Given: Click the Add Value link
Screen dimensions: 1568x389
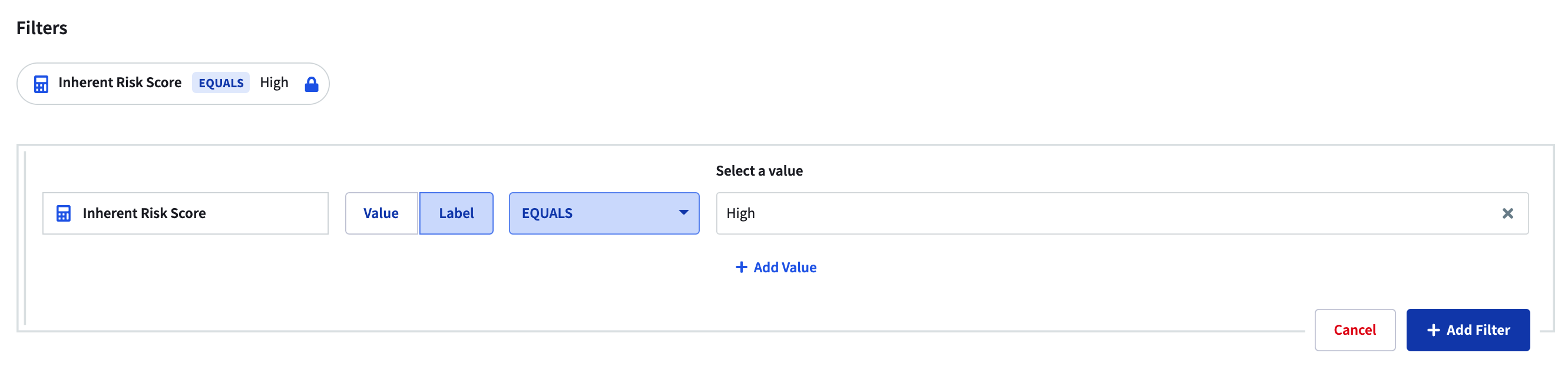Looking at the screenshot, I should click(776, 267).
